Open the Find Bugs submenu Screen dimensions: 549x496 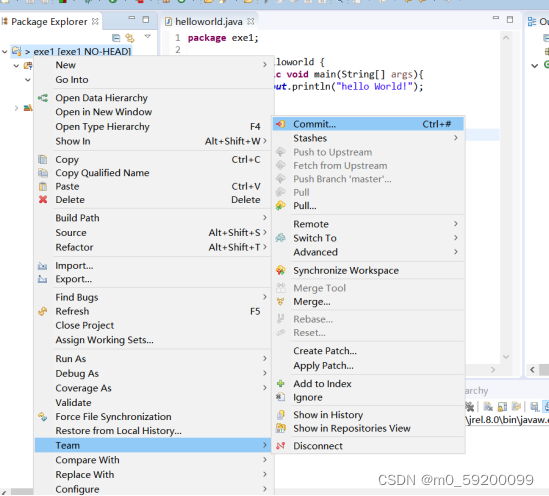(153, 298)
